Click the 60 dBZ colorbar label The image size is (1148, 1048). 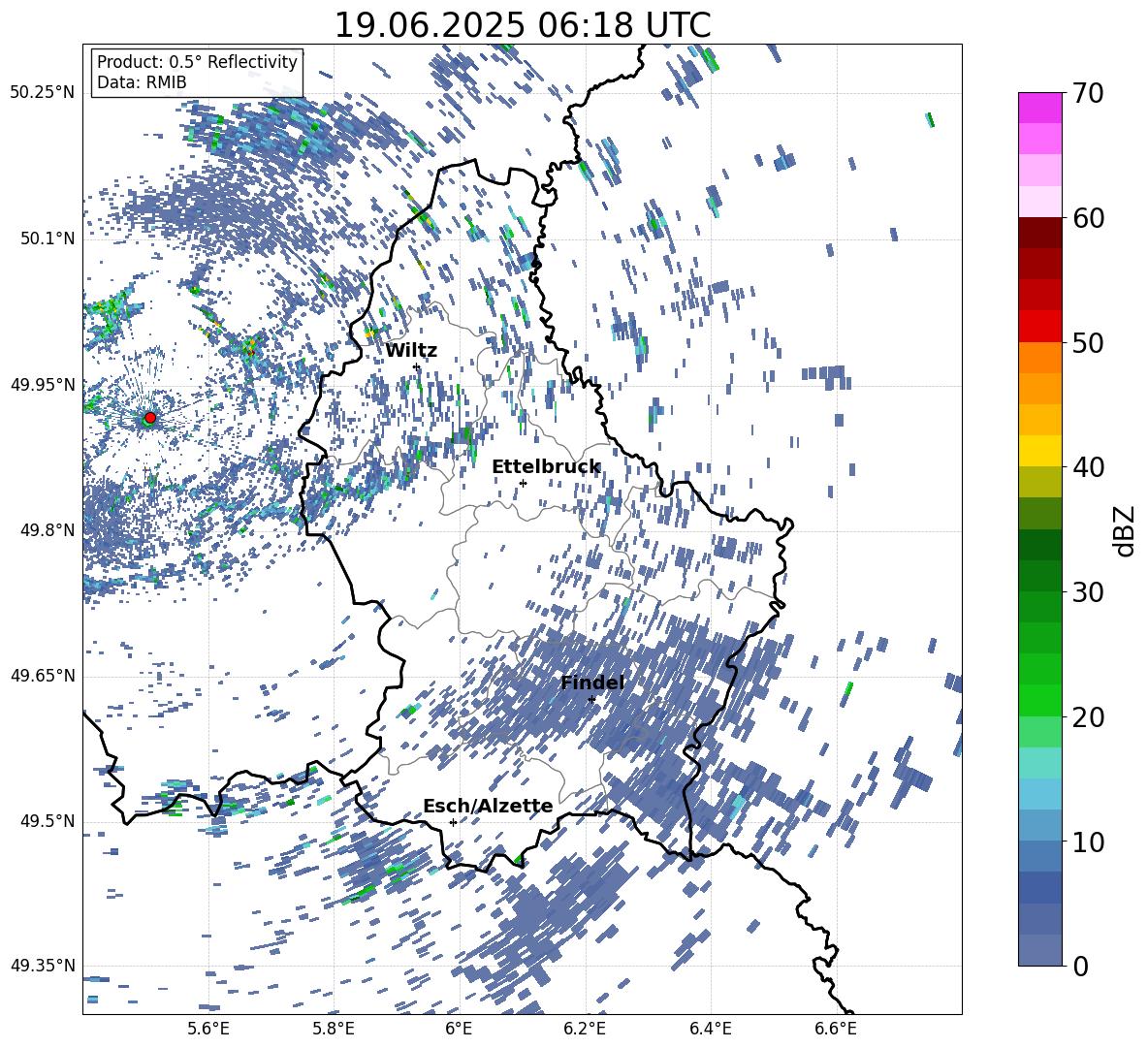pyautogui.click(x=1087, y=218)
